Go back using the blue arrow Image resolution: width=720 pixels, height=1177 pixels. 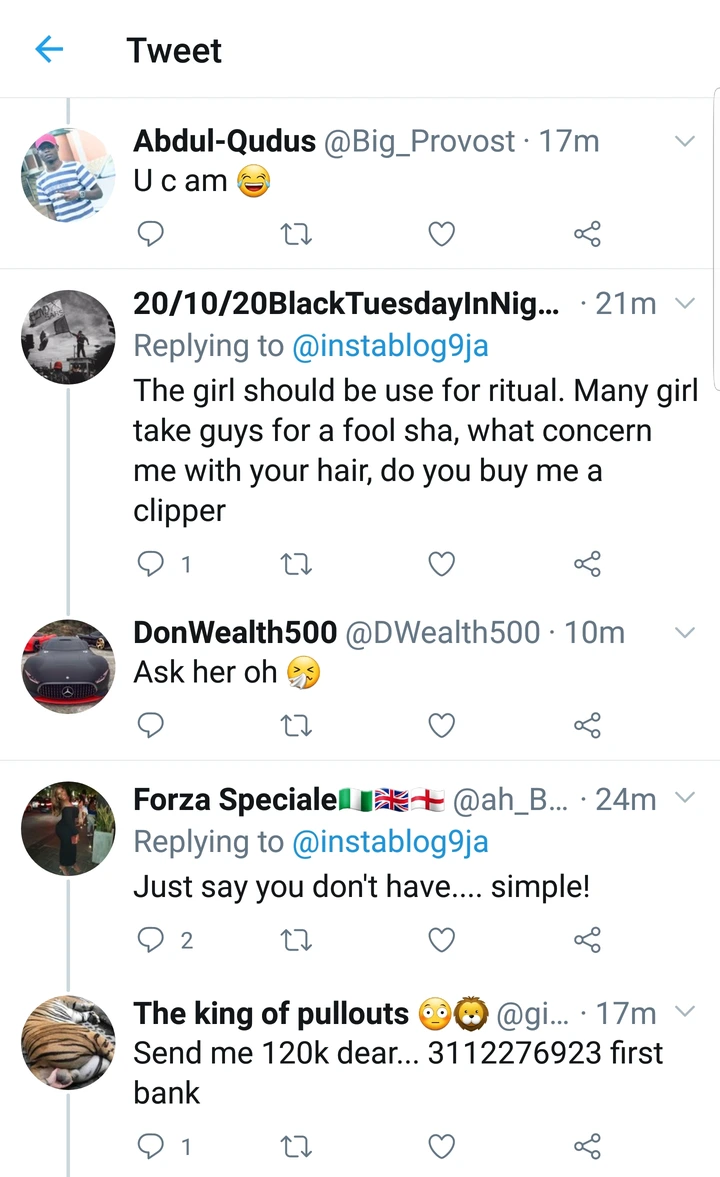click(49, 50)
